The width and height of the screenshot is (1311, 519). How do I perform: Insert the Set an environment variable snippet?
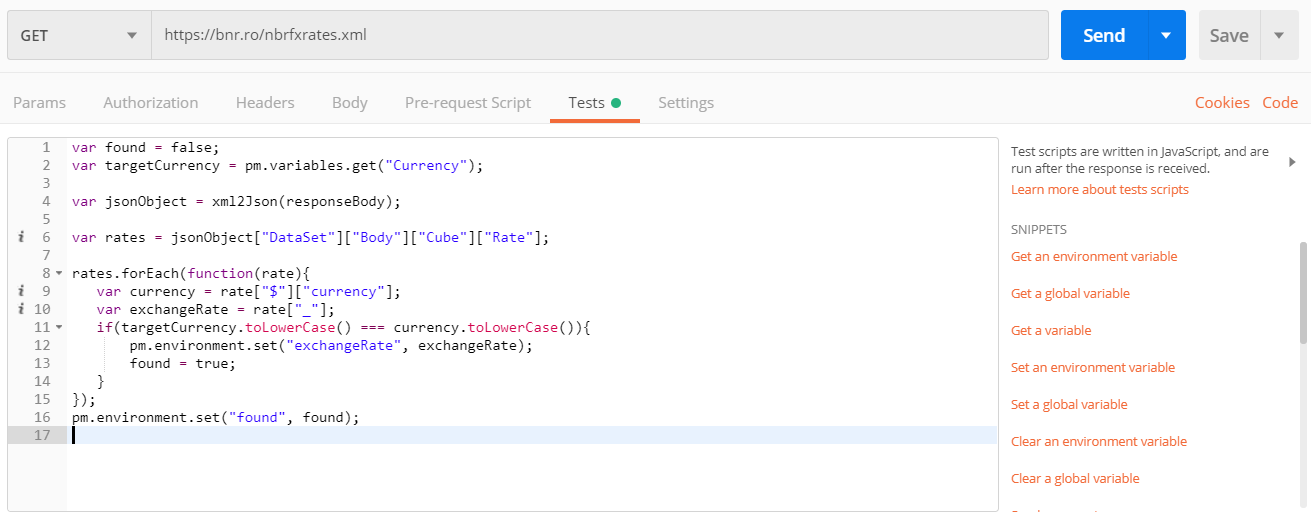(1093, 368)
